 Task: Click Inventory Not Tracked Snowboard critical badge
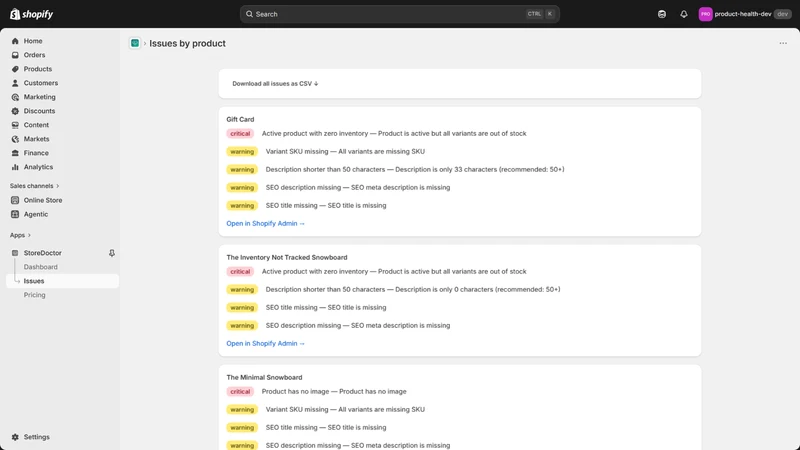240,272
